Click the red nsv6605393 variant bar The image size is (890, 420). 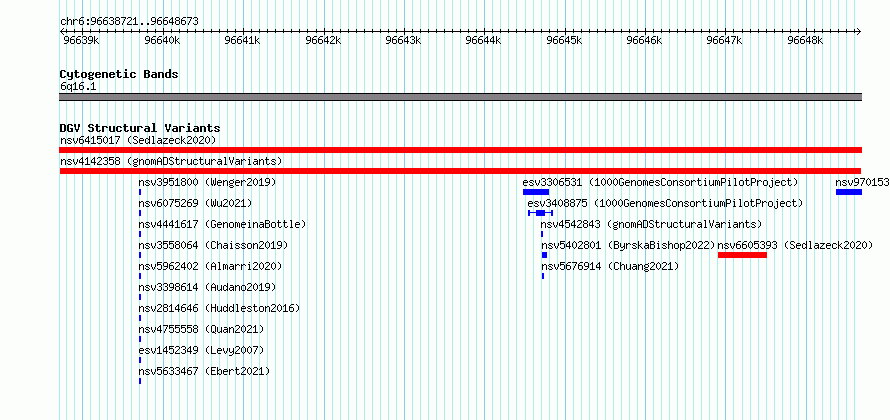coord(742,255)
